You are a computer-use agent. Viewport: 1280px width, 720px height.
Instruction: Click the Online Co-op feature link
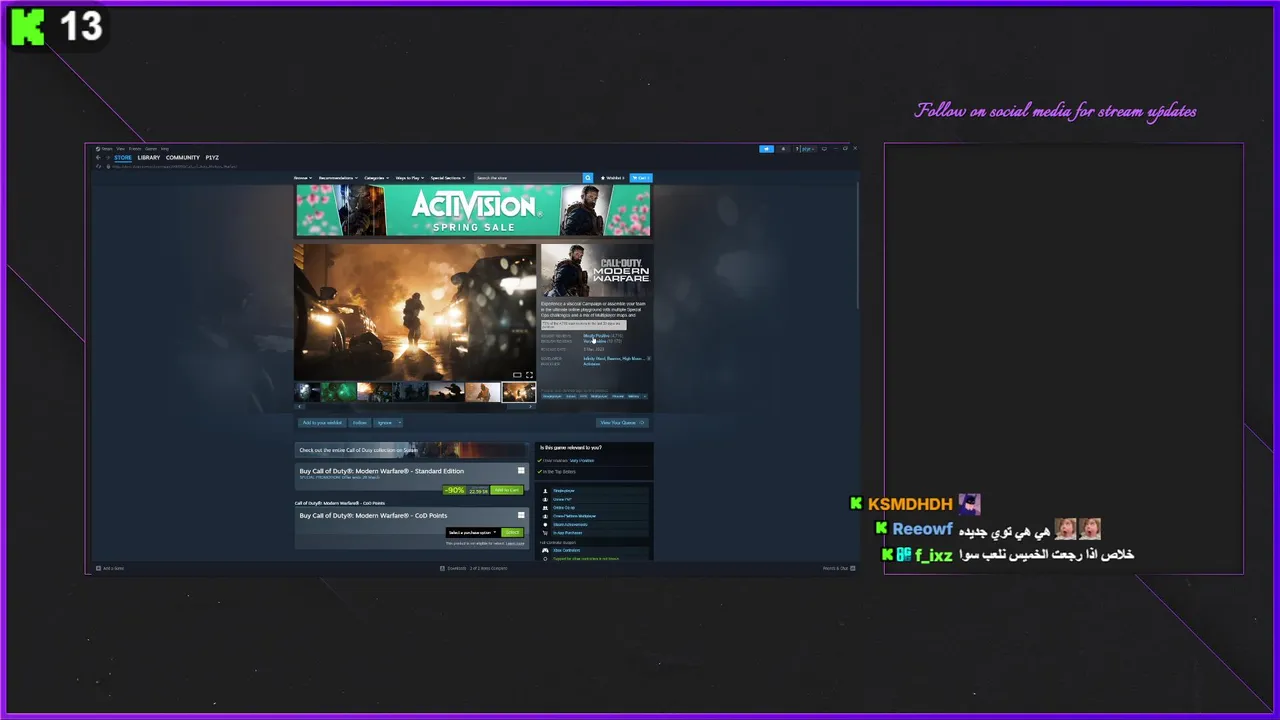coord(564,508)
